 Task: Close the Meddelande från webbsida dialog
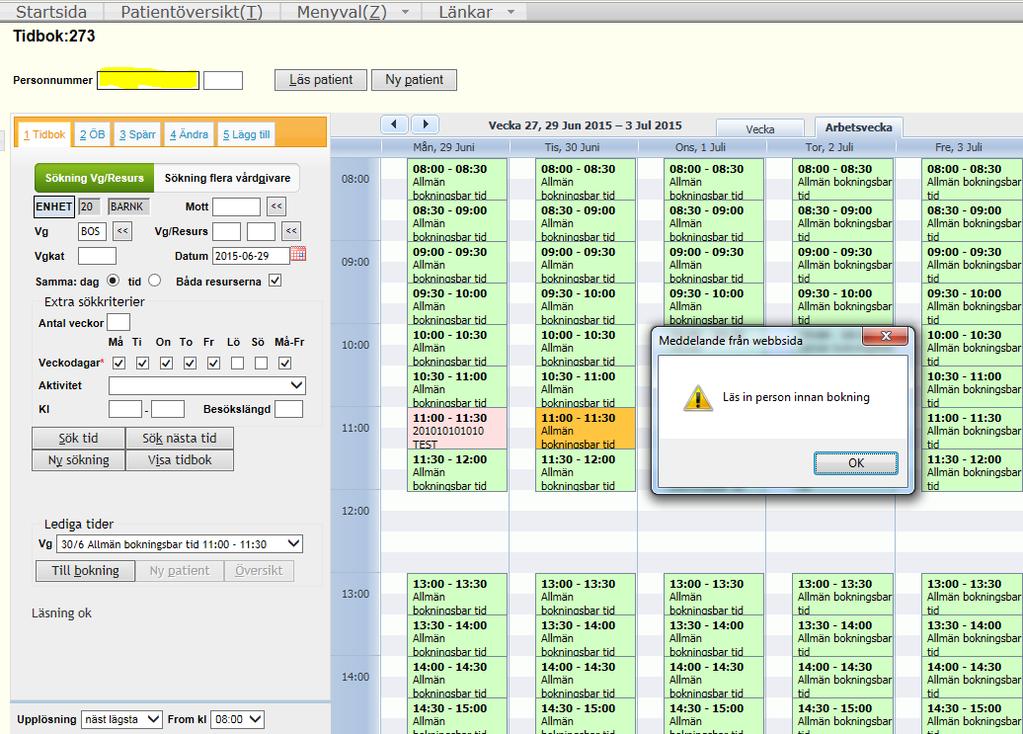point(885,336)
